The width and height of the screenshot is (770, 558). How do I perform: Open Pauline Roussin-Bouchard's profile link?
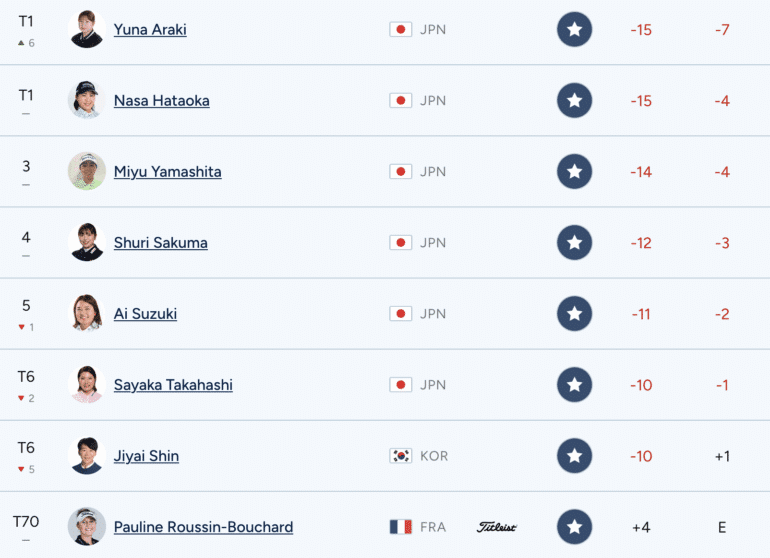click(203, 527)
